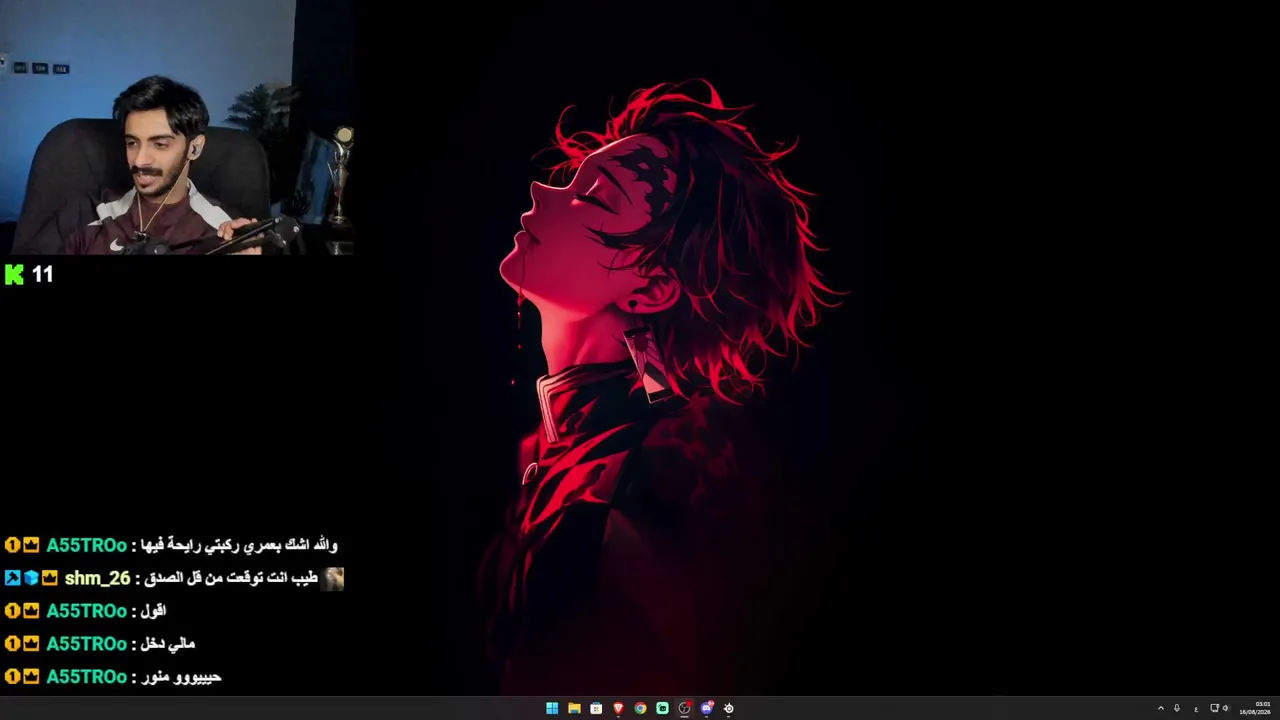
Task: Click the blue moderator badge beside shm_26
Action: click(x=12, y=578)
